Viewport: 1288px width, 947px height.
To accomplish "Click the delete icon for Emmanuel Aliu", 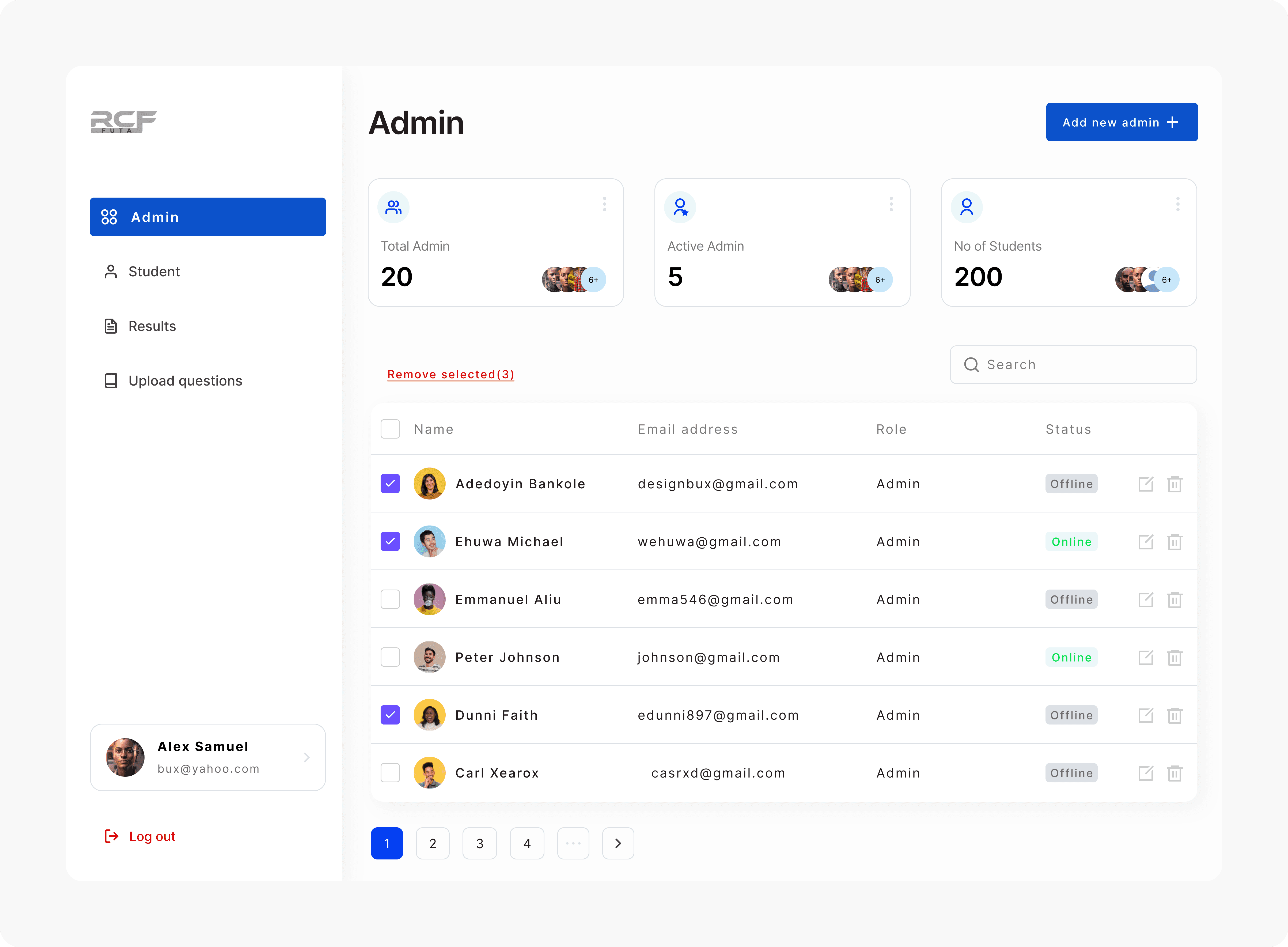I will 1175,600.
